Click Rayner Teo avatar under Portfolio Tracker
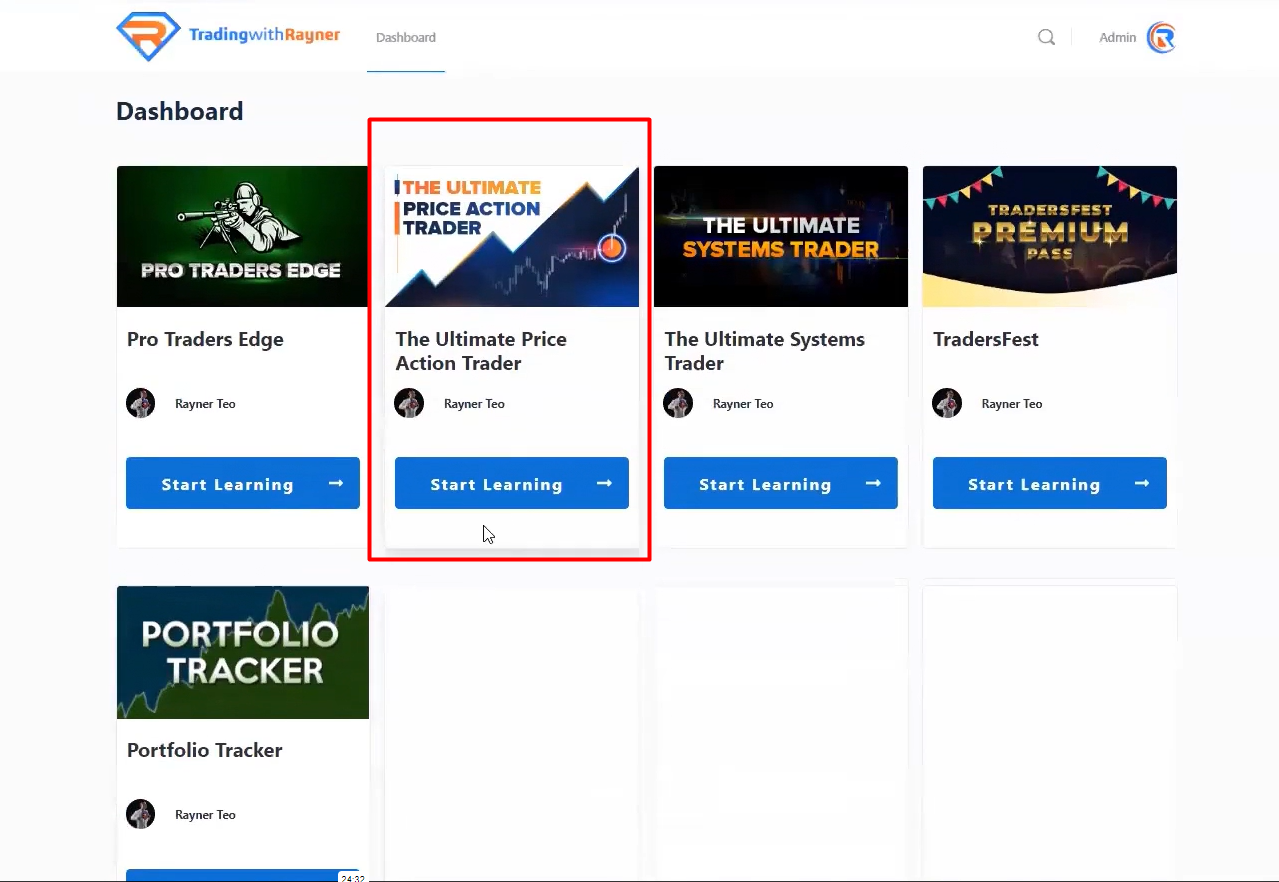The height and width of the screenshot is (882, 1279). pyautogui.click(x=141, y=814)
